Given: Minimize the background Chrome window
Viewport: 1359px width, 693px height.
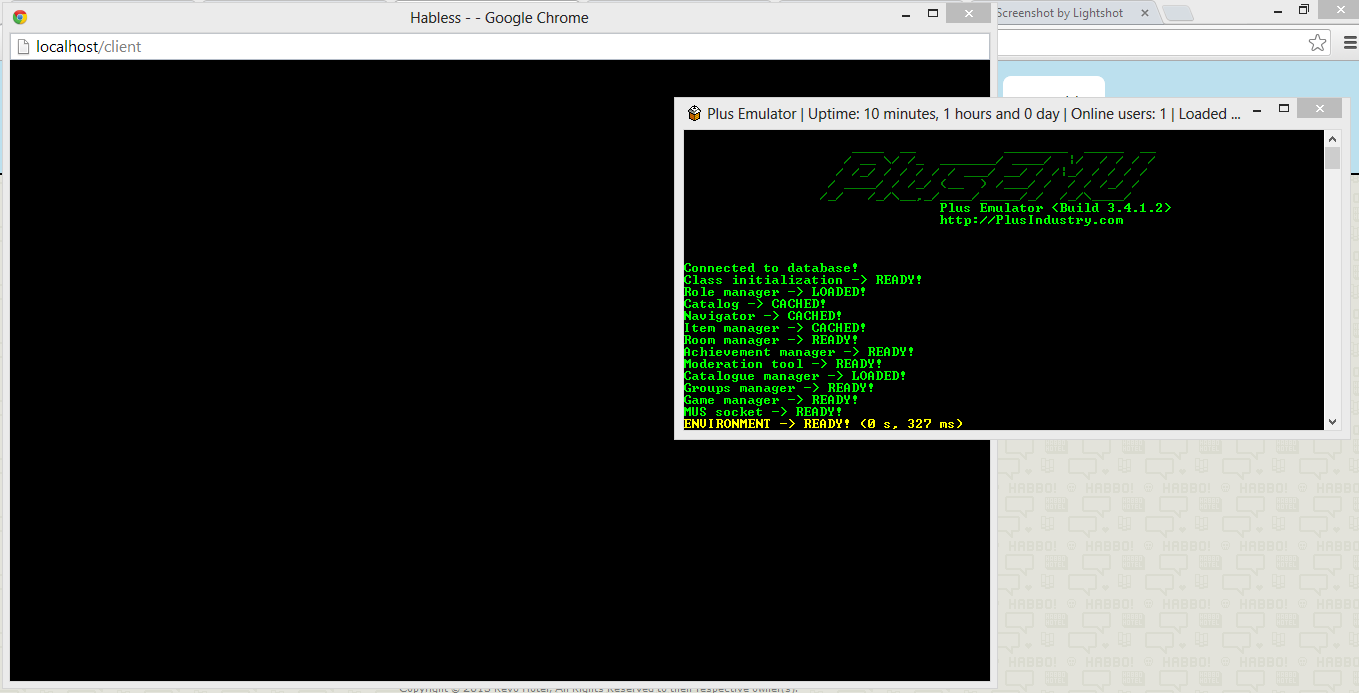Looking at the screenshot, I should tap(1276, 10).
